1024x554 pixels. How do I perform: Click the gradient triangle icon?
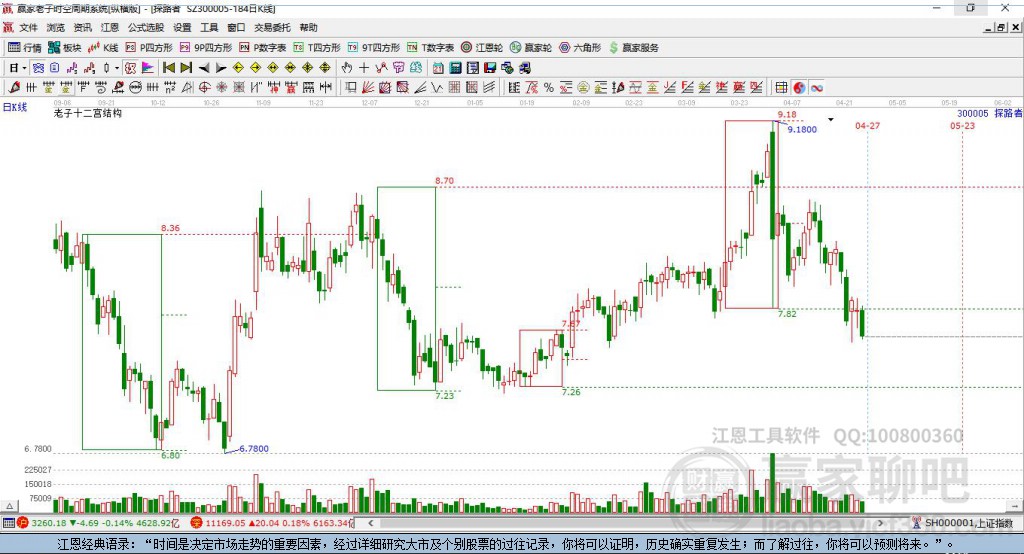pos(148,68)
